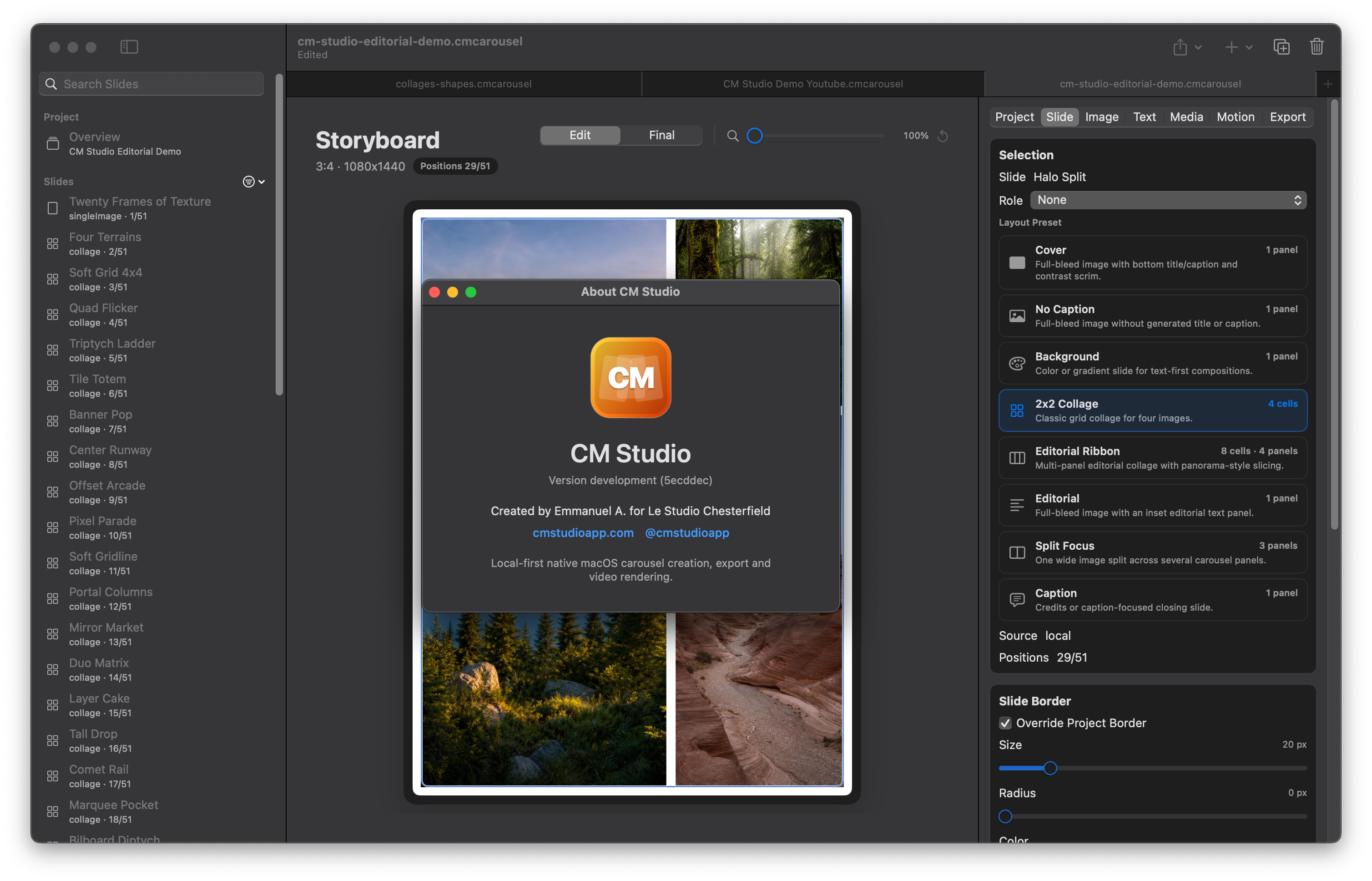This screenshot has height=881, width=1372.
Task: Click the Mirror Market collage icon
Action: coord(53,634)
